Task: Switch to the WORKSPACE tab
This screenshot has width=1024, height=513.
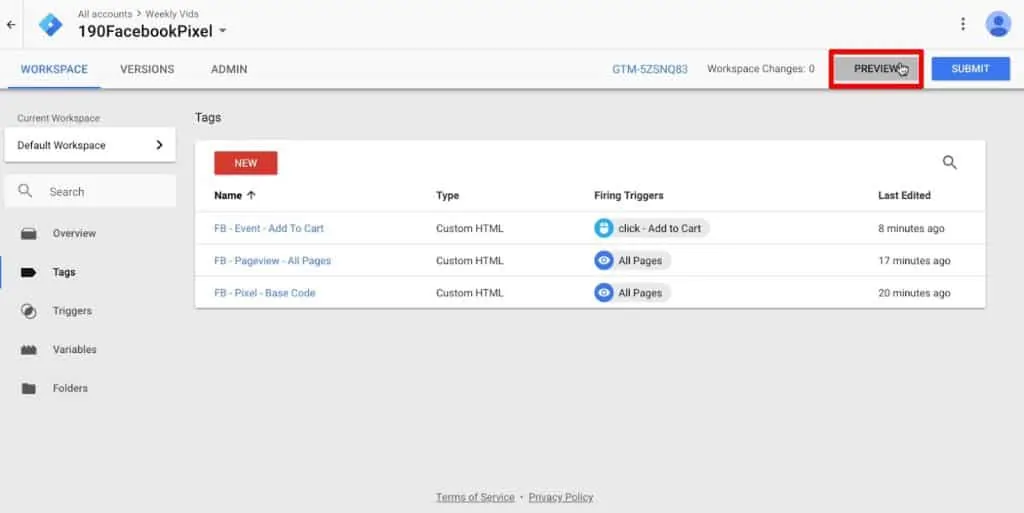Action: point(54,69)
